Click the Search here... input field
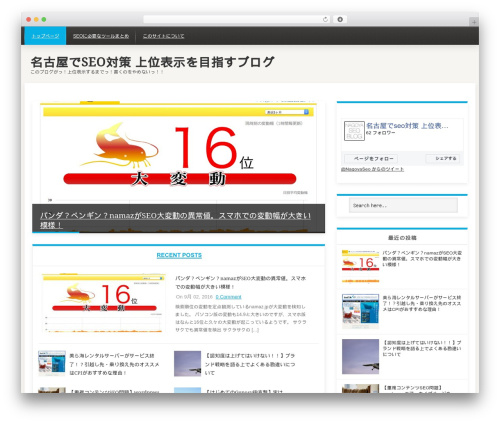The height and width of the screenshot is (423, 500). 403,205
